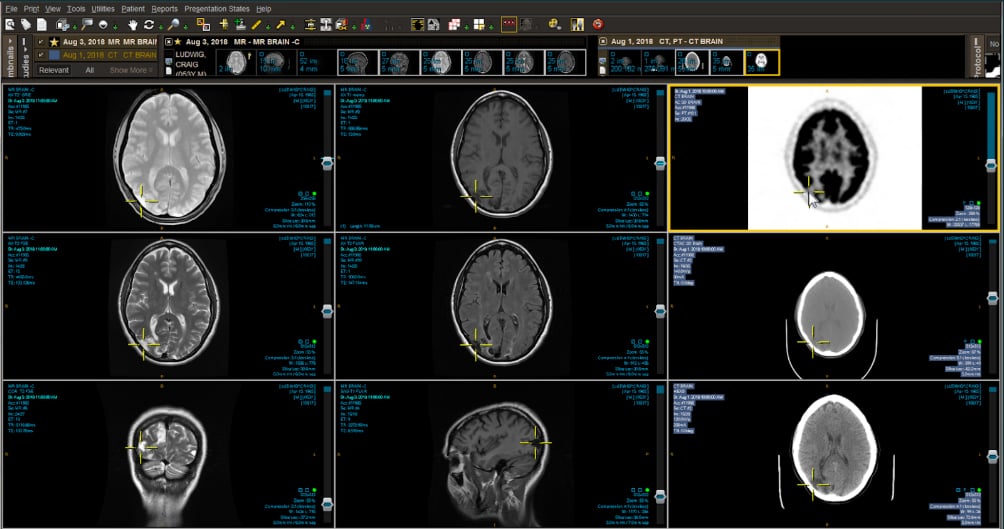Select the magnifying glass zoom tool
This screenshot has height=529, width=1004.
(173, 23)
